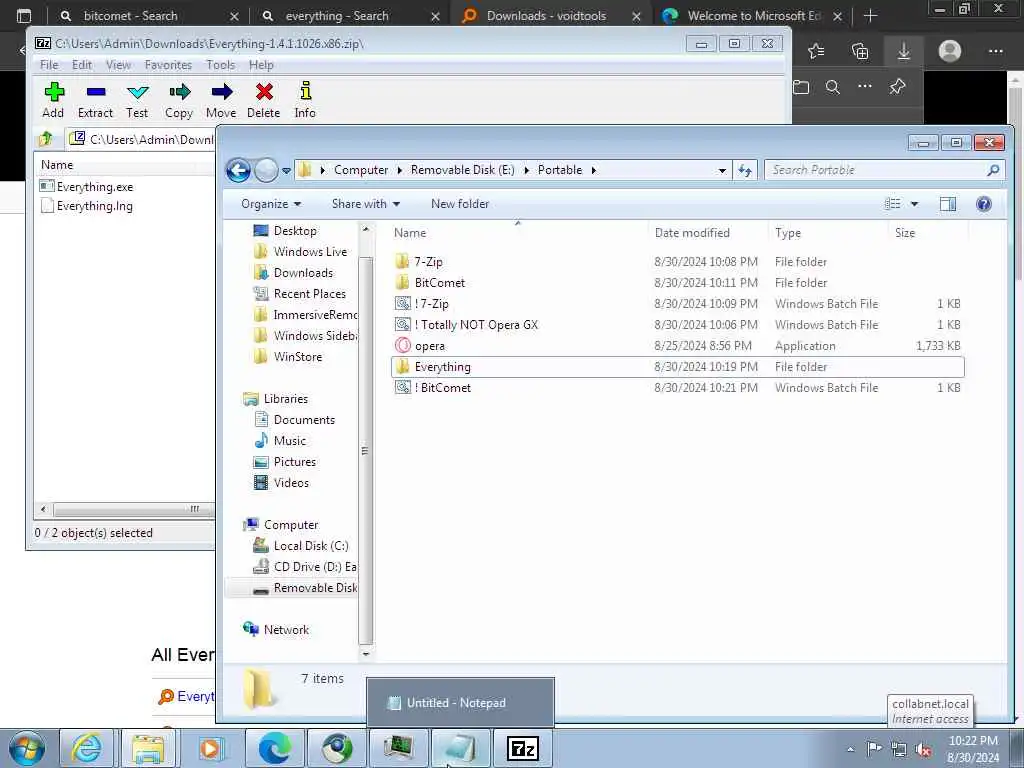Select the Move tool in 7-Zip
1024x768 pixels.
point(221,100)
